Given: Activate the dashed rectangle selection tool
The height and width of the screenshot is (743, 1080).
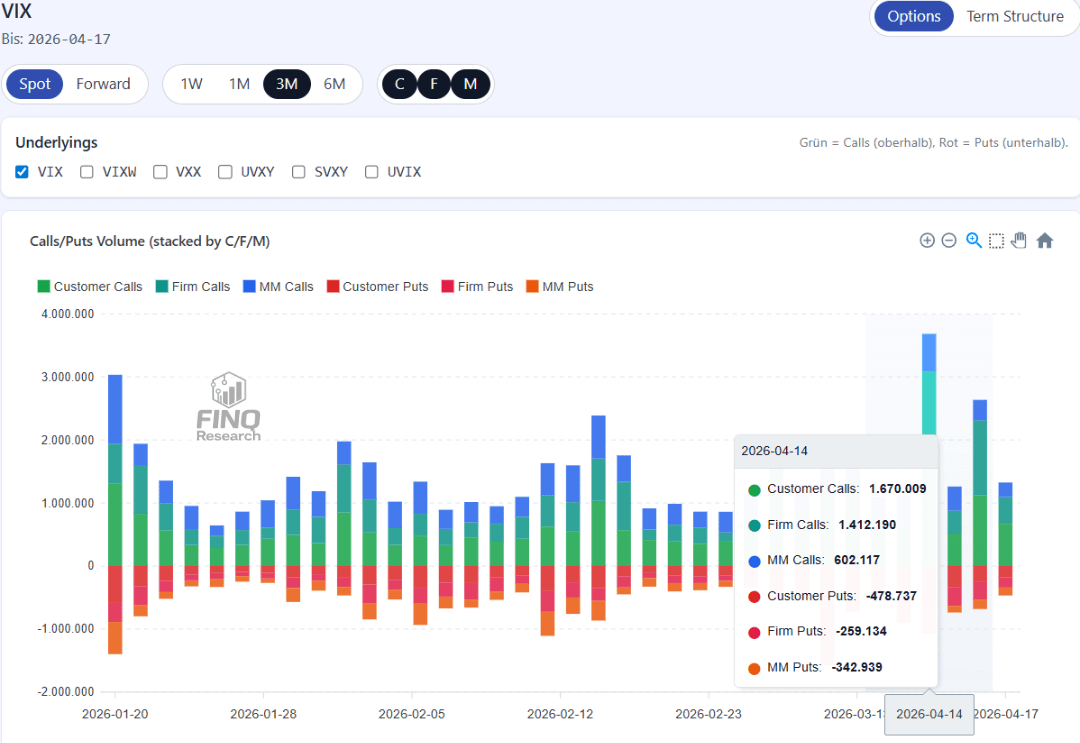Looking at the screenshot, I should pos(996,240).
